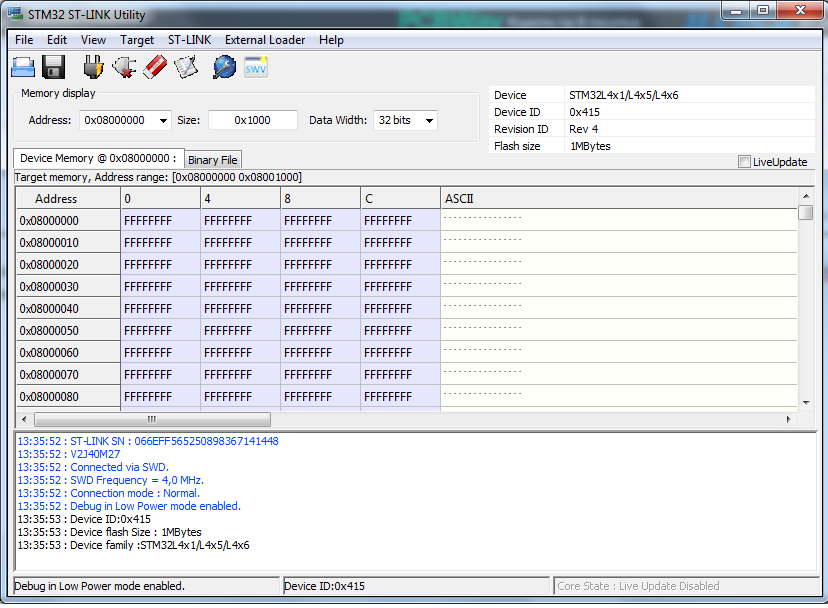
Task: Open the Target menu
Action: click(137, 40)
